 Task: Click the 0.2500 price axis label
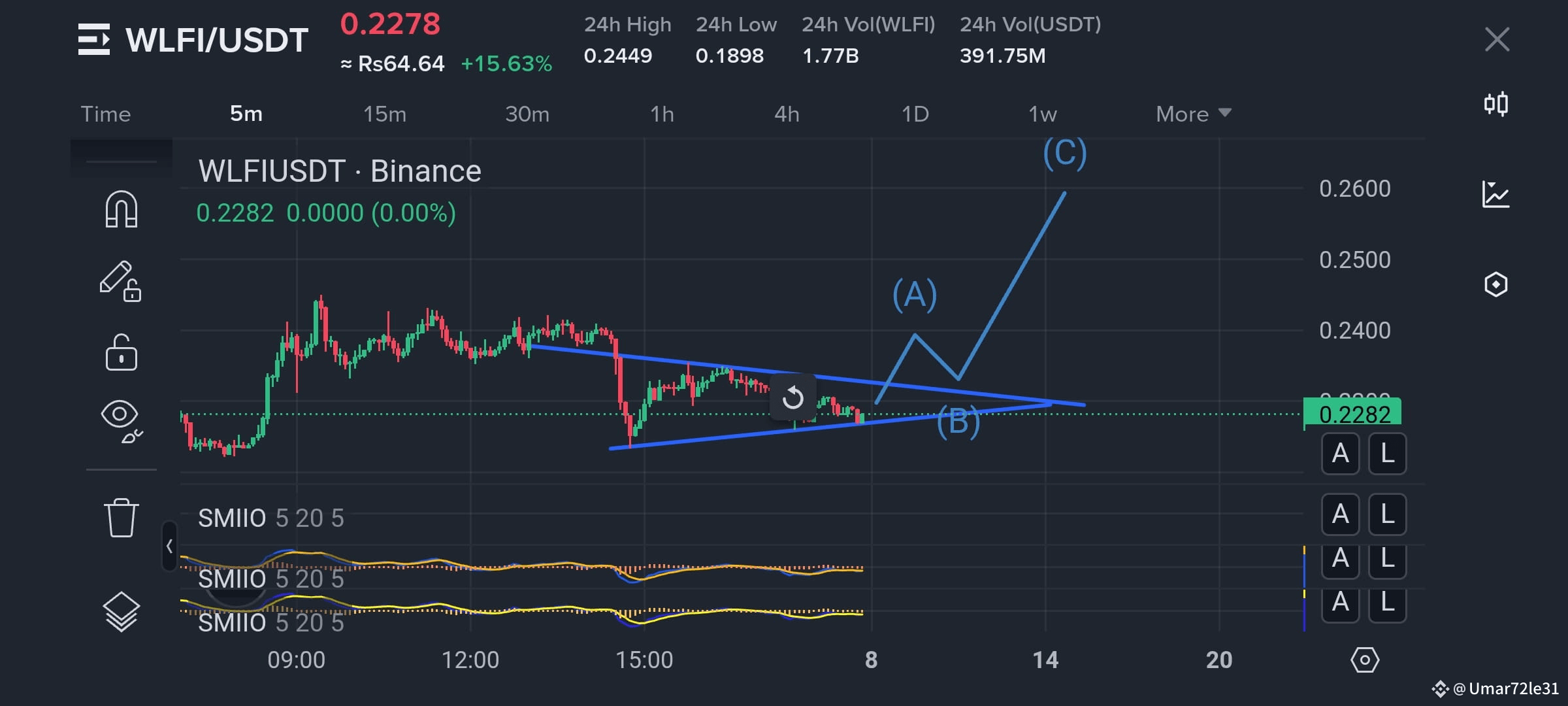point(1355,260)
